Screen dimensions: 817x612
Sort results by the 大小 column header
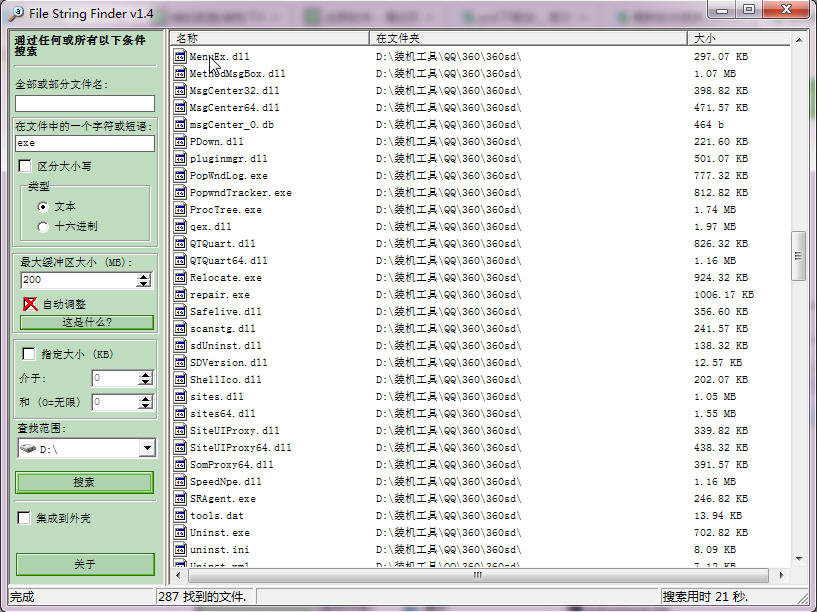(740, 38)
